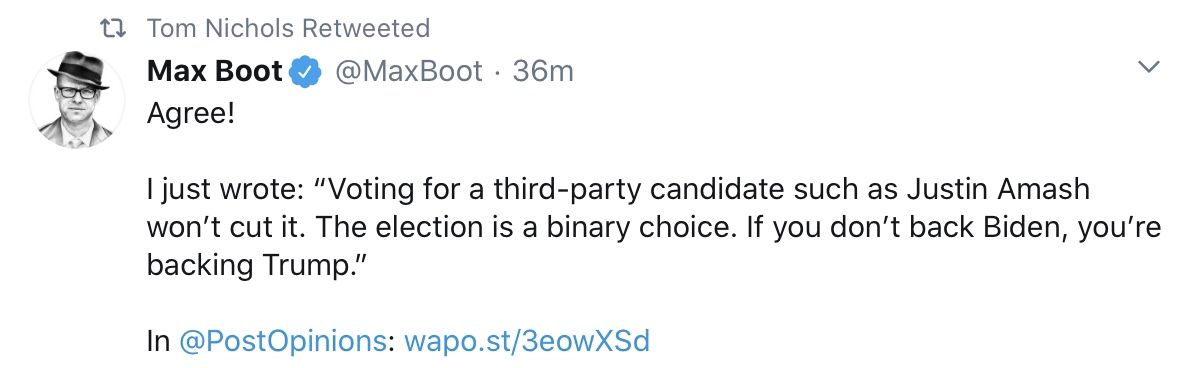Click the word "Retweeted" in header
Viewport: 1190px width, 368px height.
point(367,29)
